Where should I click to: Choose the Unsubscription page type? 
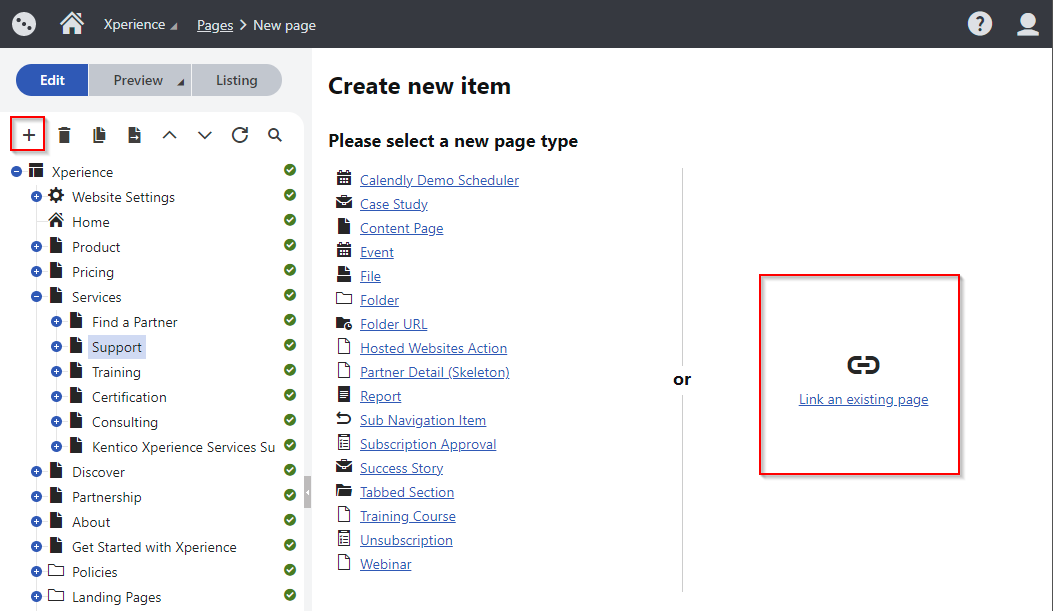(406, 540)
